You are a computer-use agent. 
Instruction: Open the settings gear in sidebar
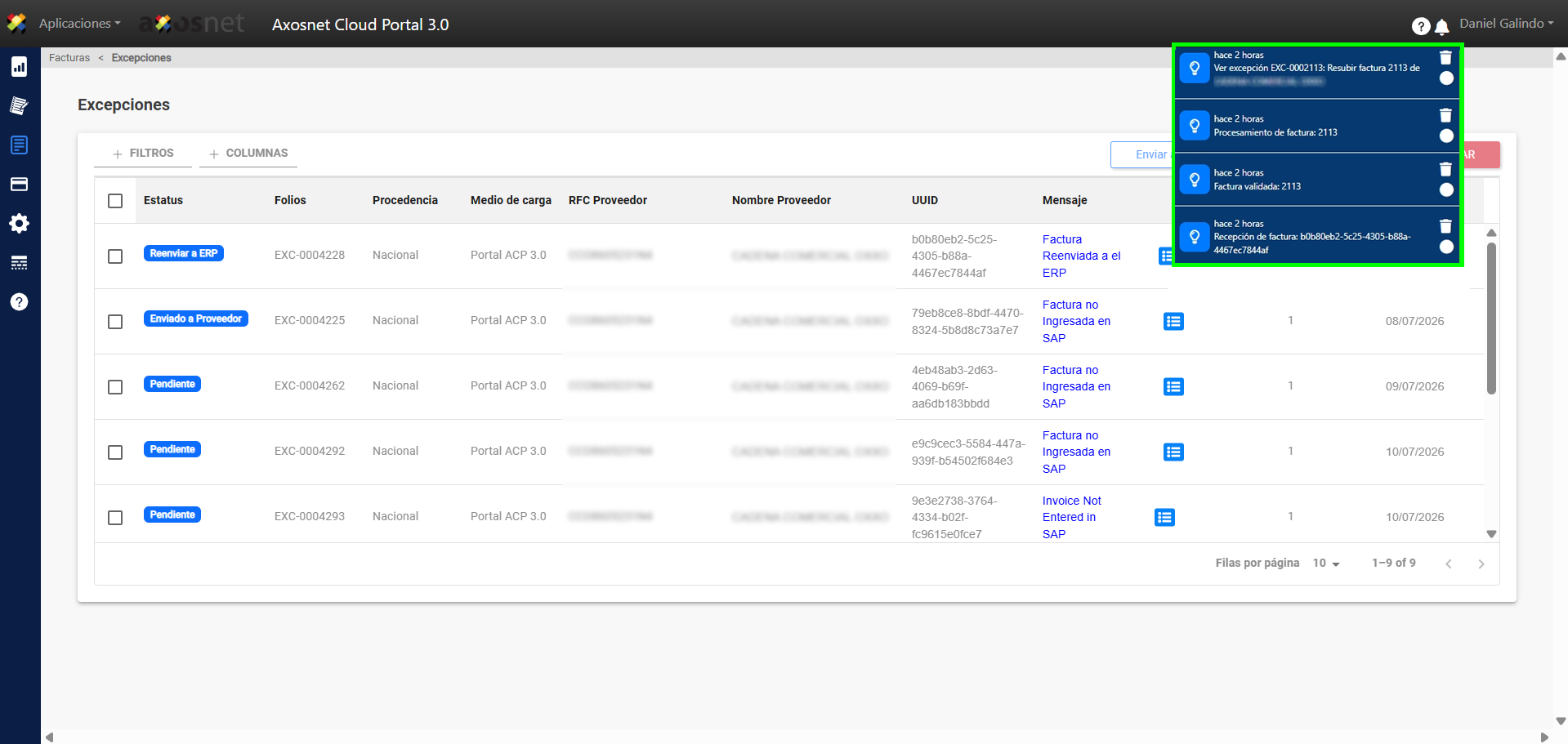(20, 224)
